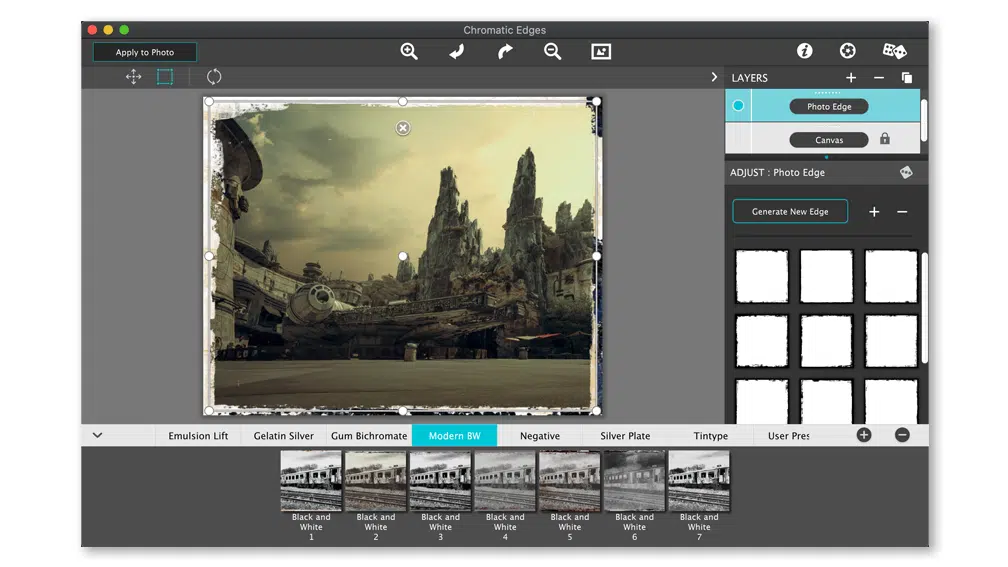Open the Emulsion Lift tab
The width and height of the screenshot is (1008, 567).
(x=198, y=436)
